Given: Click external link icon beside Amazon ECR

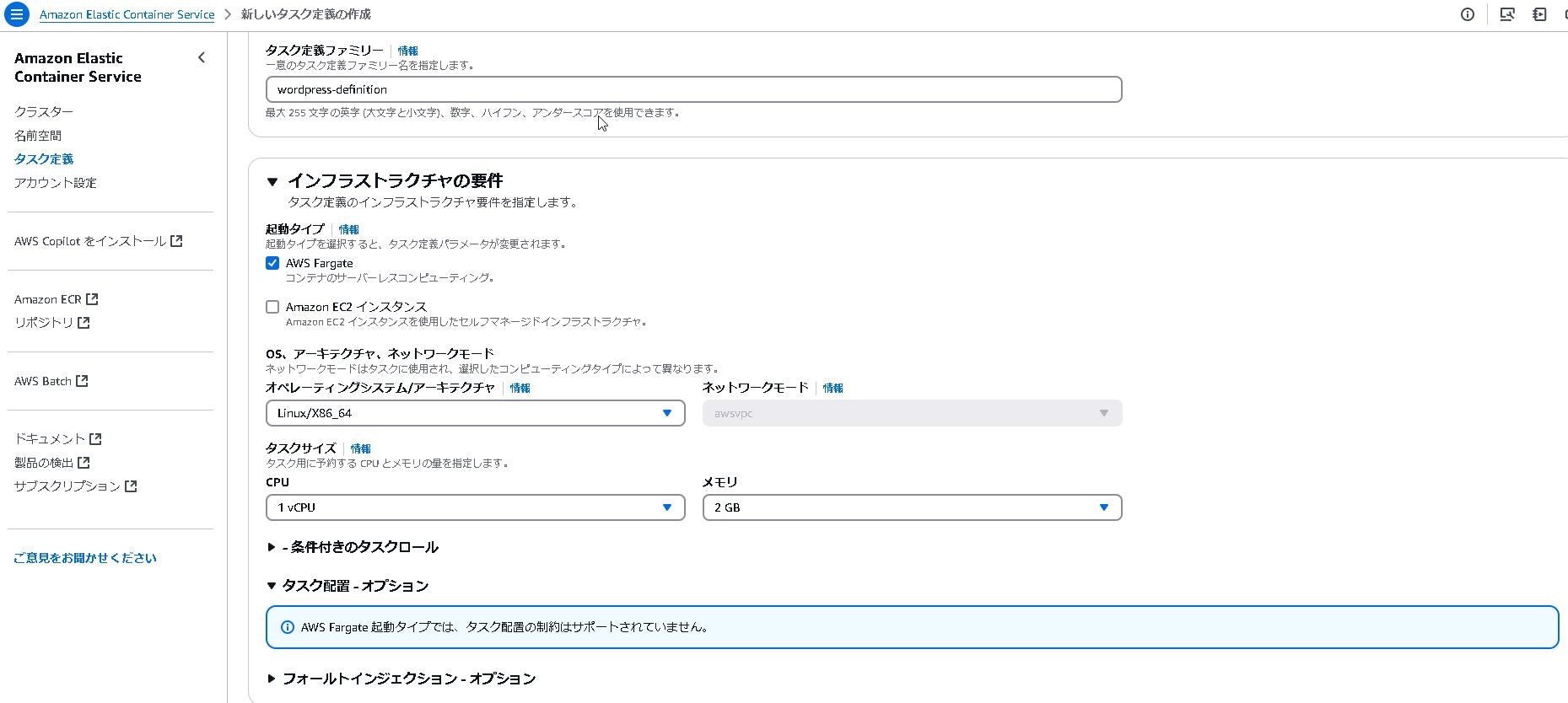Looking at the screenshot, I should pyautogui.click(x=92, y=299).
